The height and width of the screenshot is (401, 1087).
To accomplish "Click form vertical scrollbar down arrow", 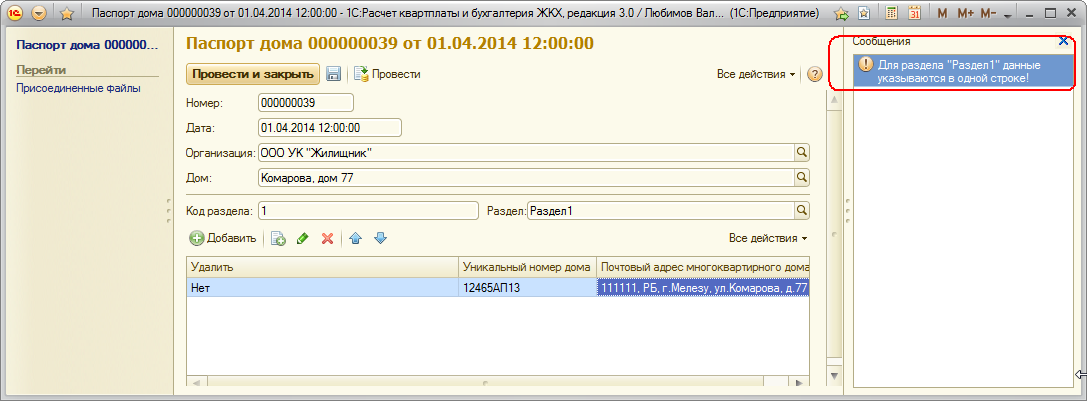I will [x=835, y=377].
